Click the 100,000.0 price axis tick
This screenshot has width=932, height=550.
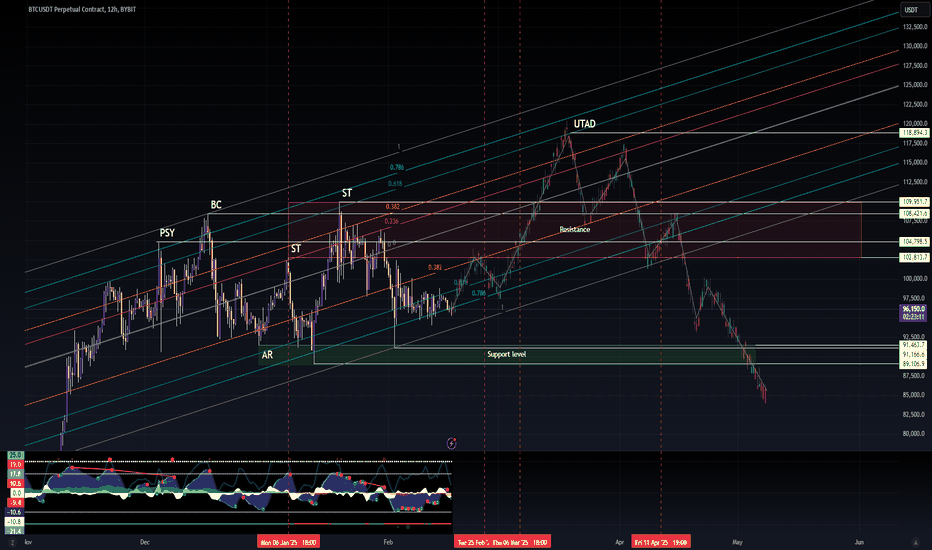click(915, 278)
